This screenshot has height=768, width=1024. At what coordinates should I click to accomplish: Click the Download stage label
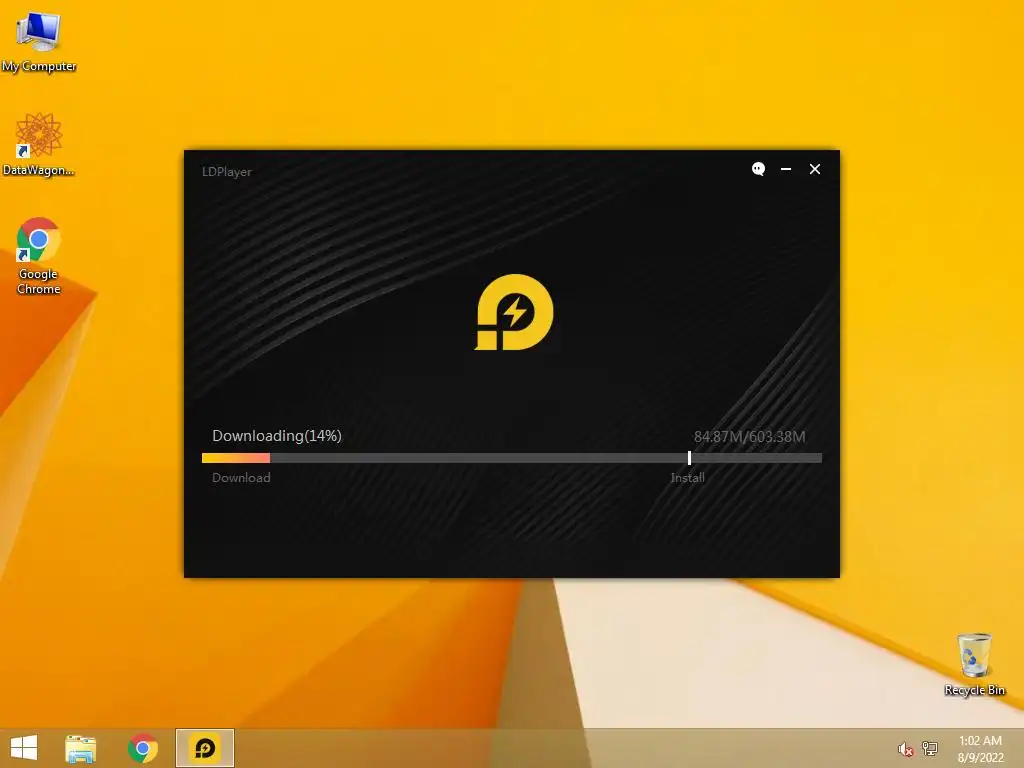241,477
